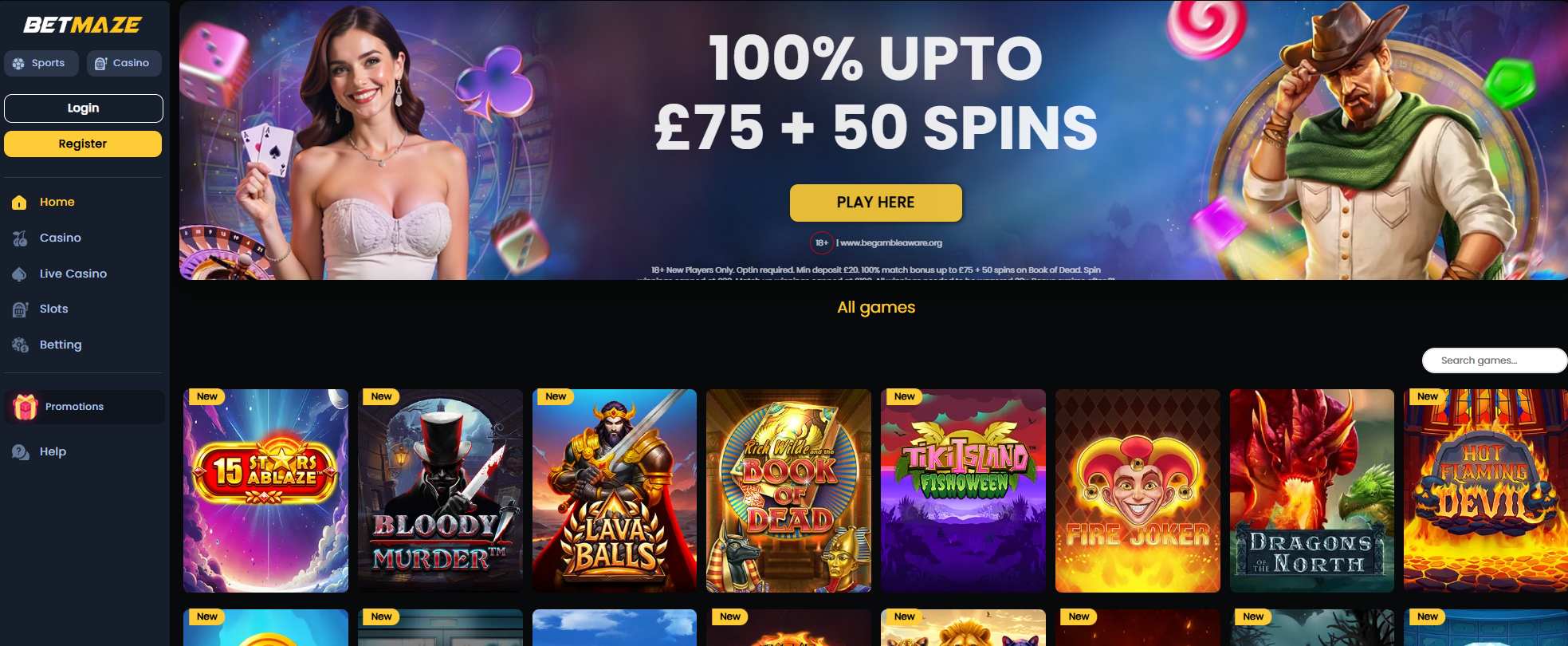Click the BETMAZE logo
1568x646 pixels.
click(83, 25)
